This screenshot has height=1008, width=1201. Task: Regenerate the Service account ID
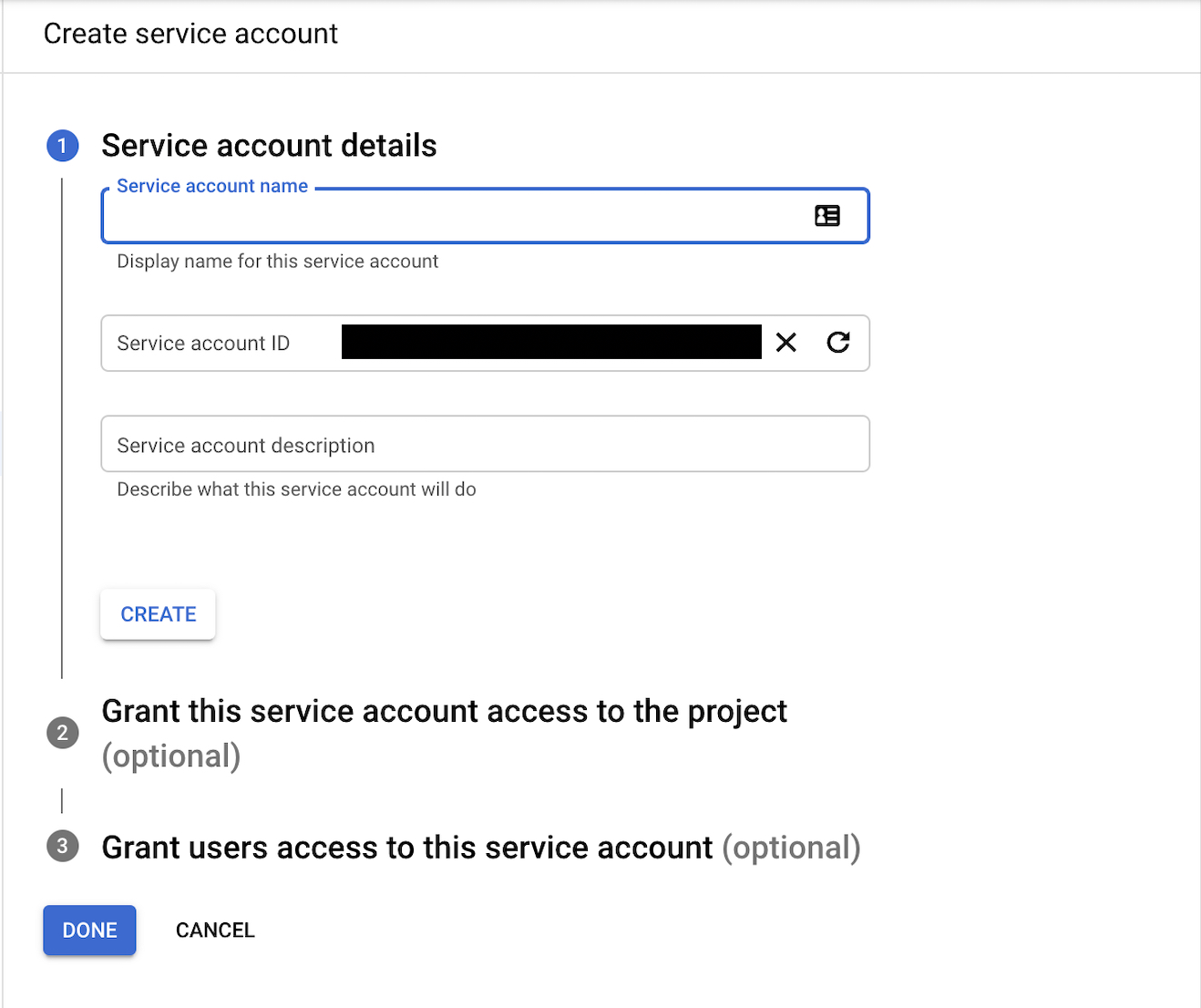click(838, 343)
